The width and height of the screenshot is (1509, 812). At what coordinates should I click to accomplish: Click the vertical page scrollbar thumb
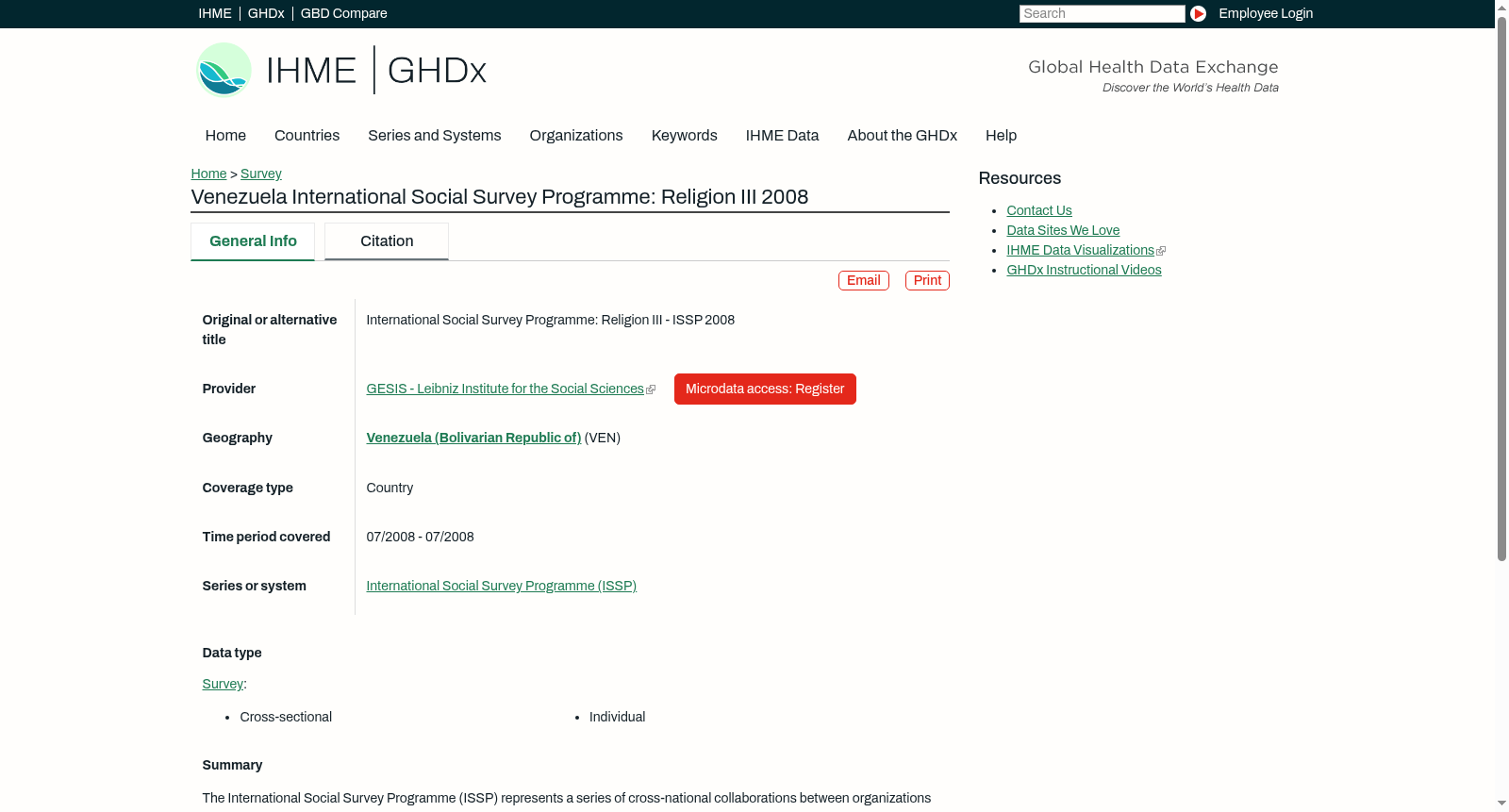point(1501,288)
